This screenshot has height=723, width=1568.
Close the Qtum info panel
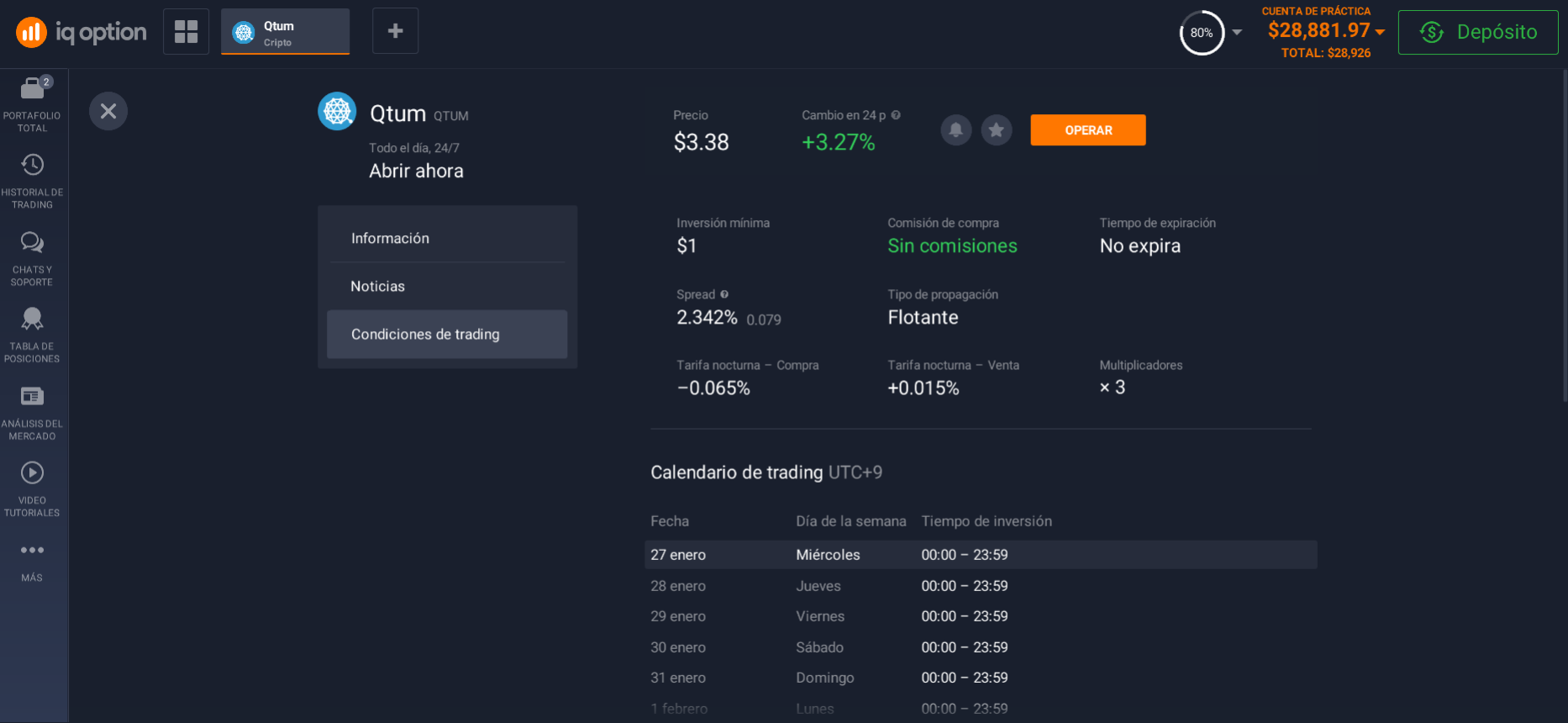pyautogui.click(x=108, y=111)
